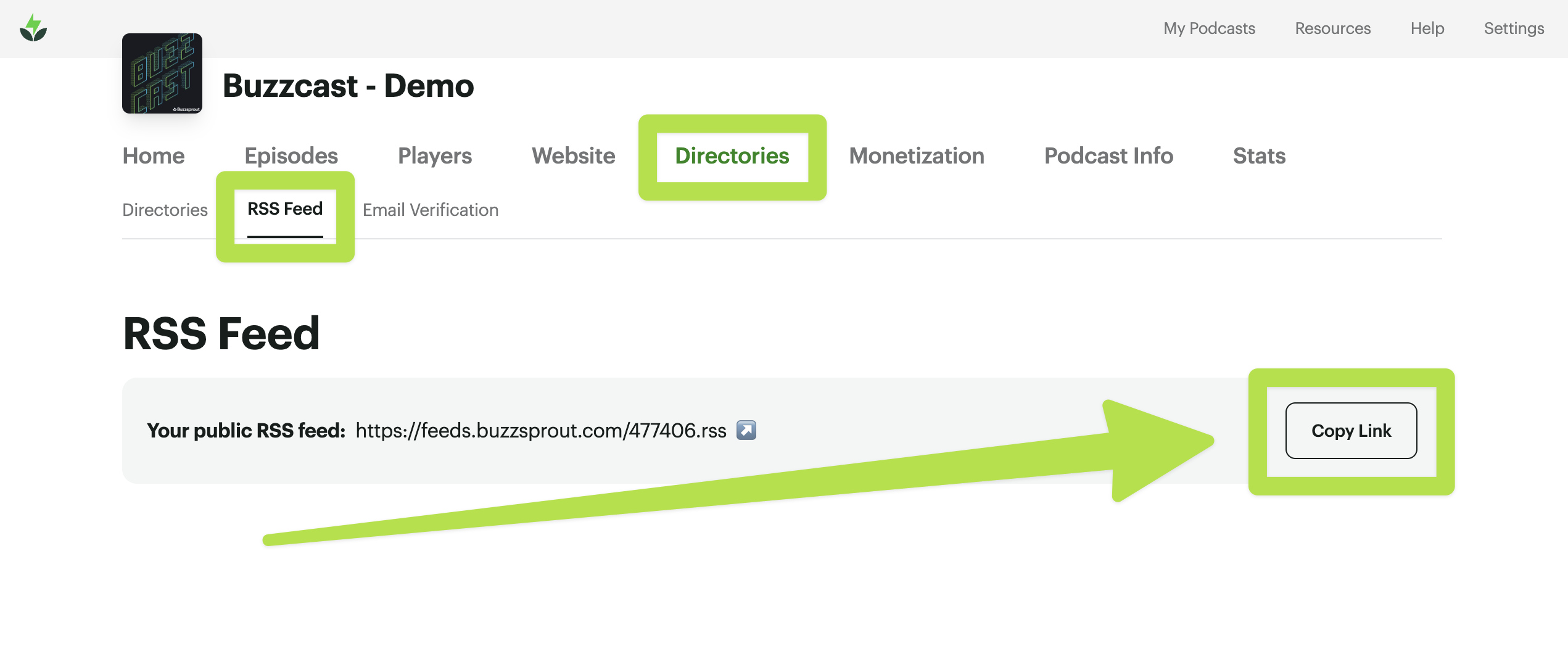Navigate to the Website tab

click(x=573, y=155)
